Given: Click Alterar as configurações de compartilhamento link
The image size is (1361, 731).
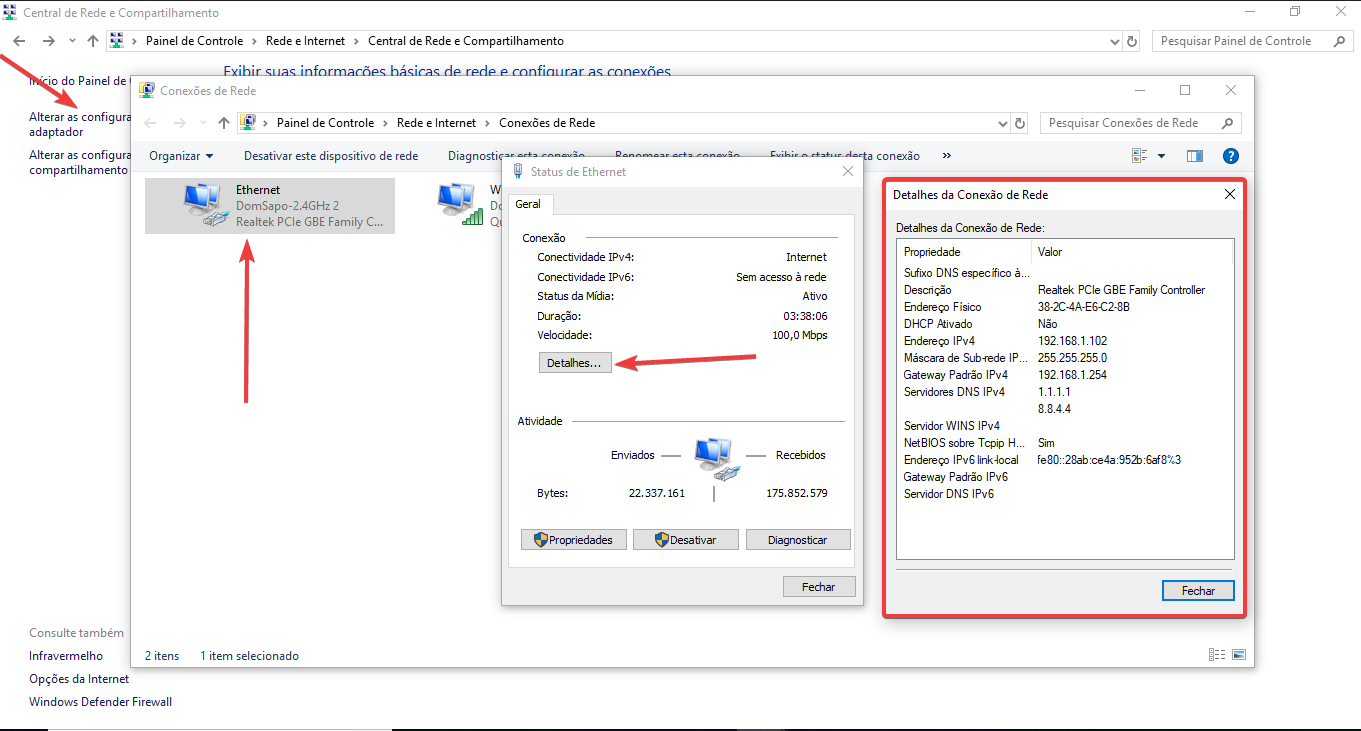Looking at the screenshot, I should pos(80,162).
